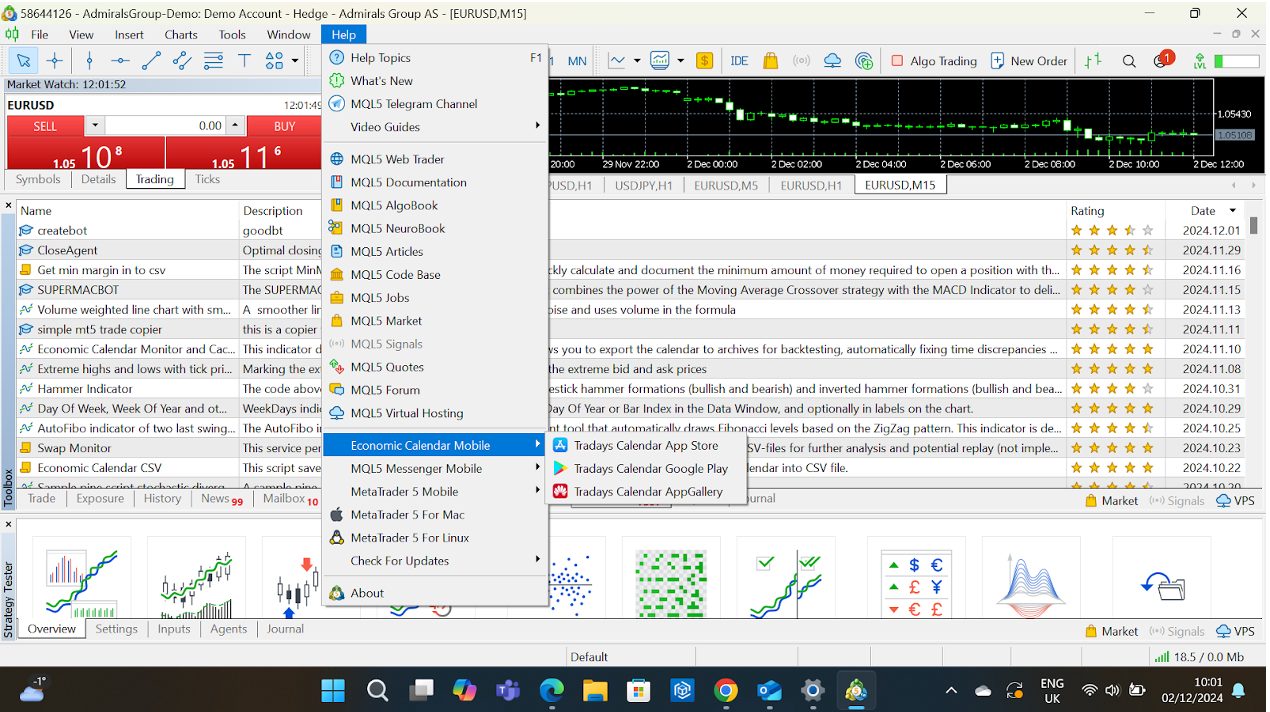Image resolution: width=1270 pixels, height=712 pixels.
Task: Draw a horizontal line tool
Action: [x=120, y=61]
